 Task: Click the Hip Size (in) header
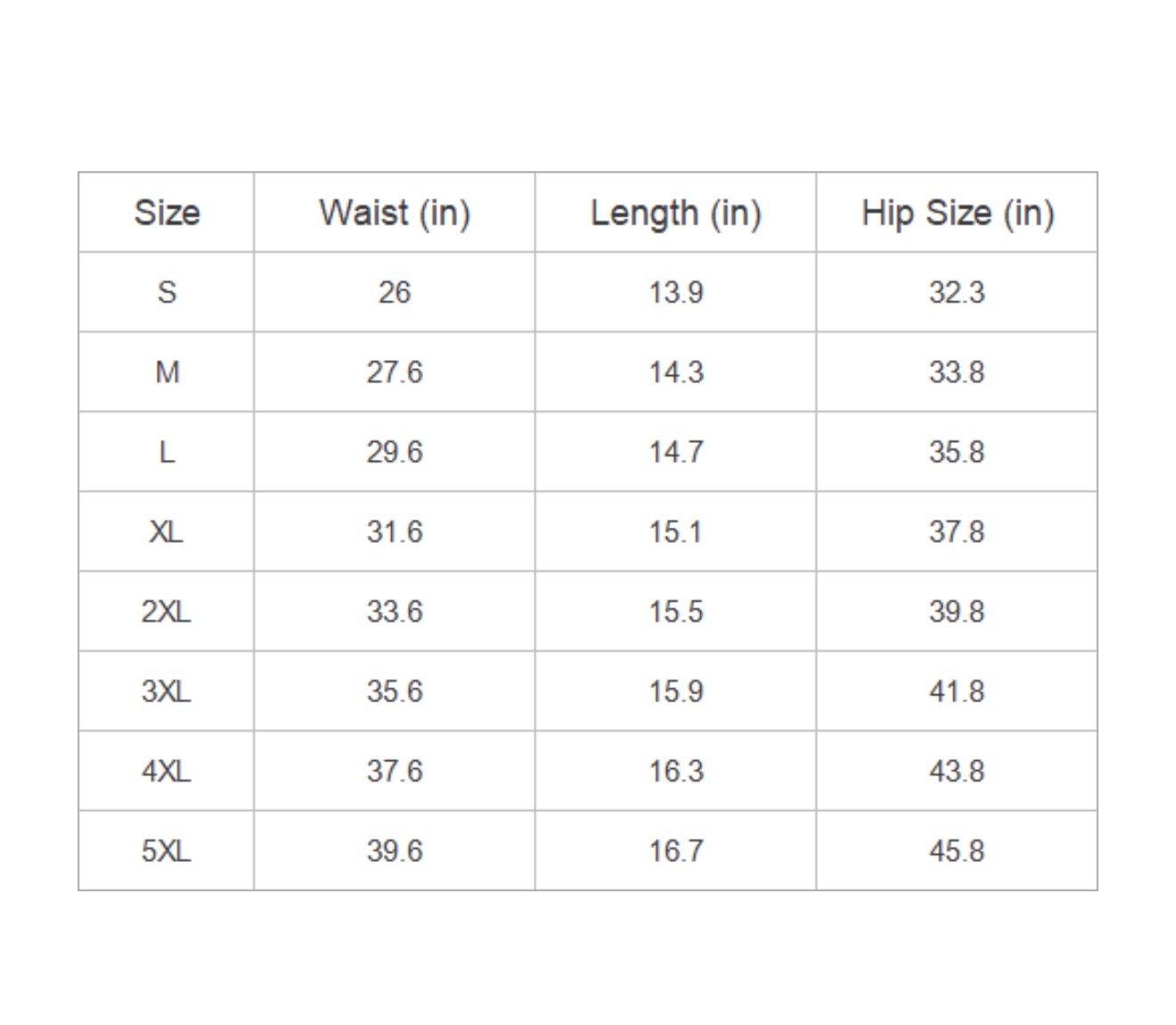tap(958, 213)
